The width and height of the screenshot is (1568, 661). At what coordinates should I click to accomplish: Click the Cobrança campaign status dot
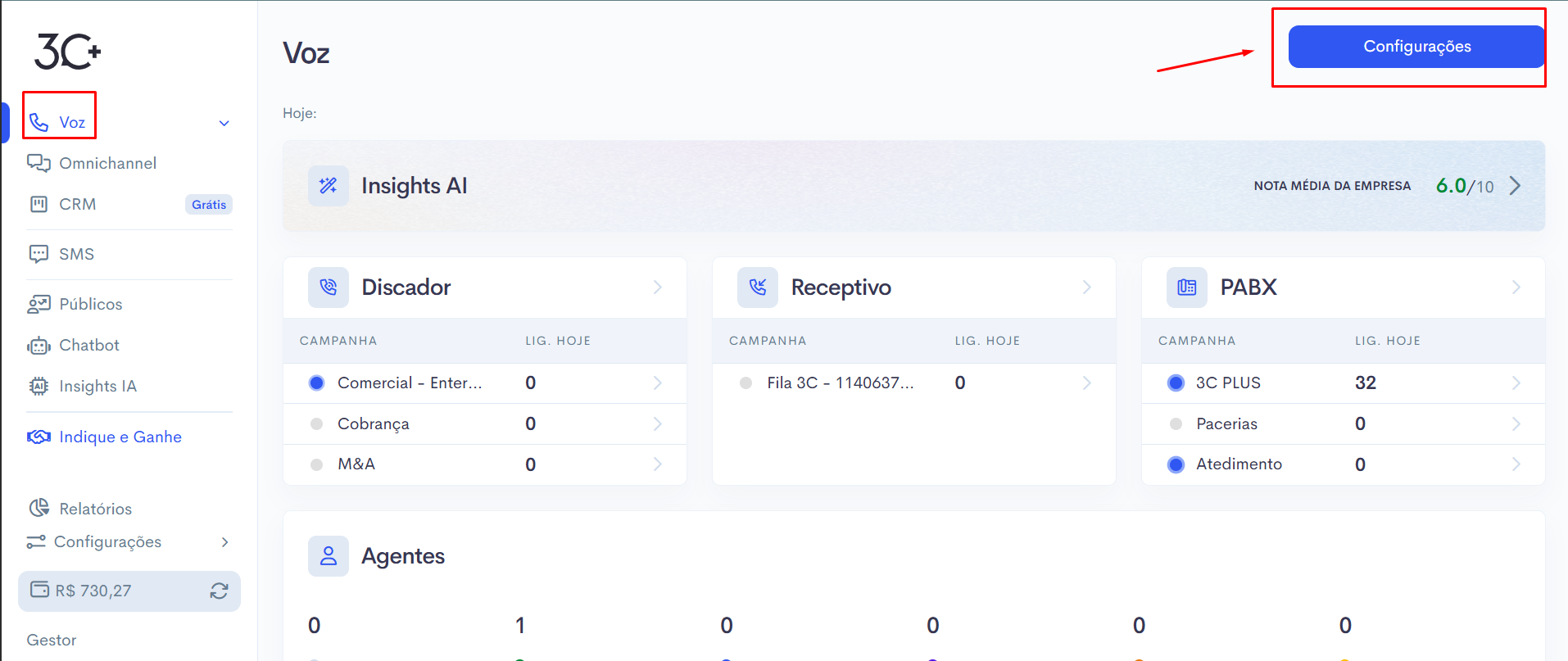317,423
